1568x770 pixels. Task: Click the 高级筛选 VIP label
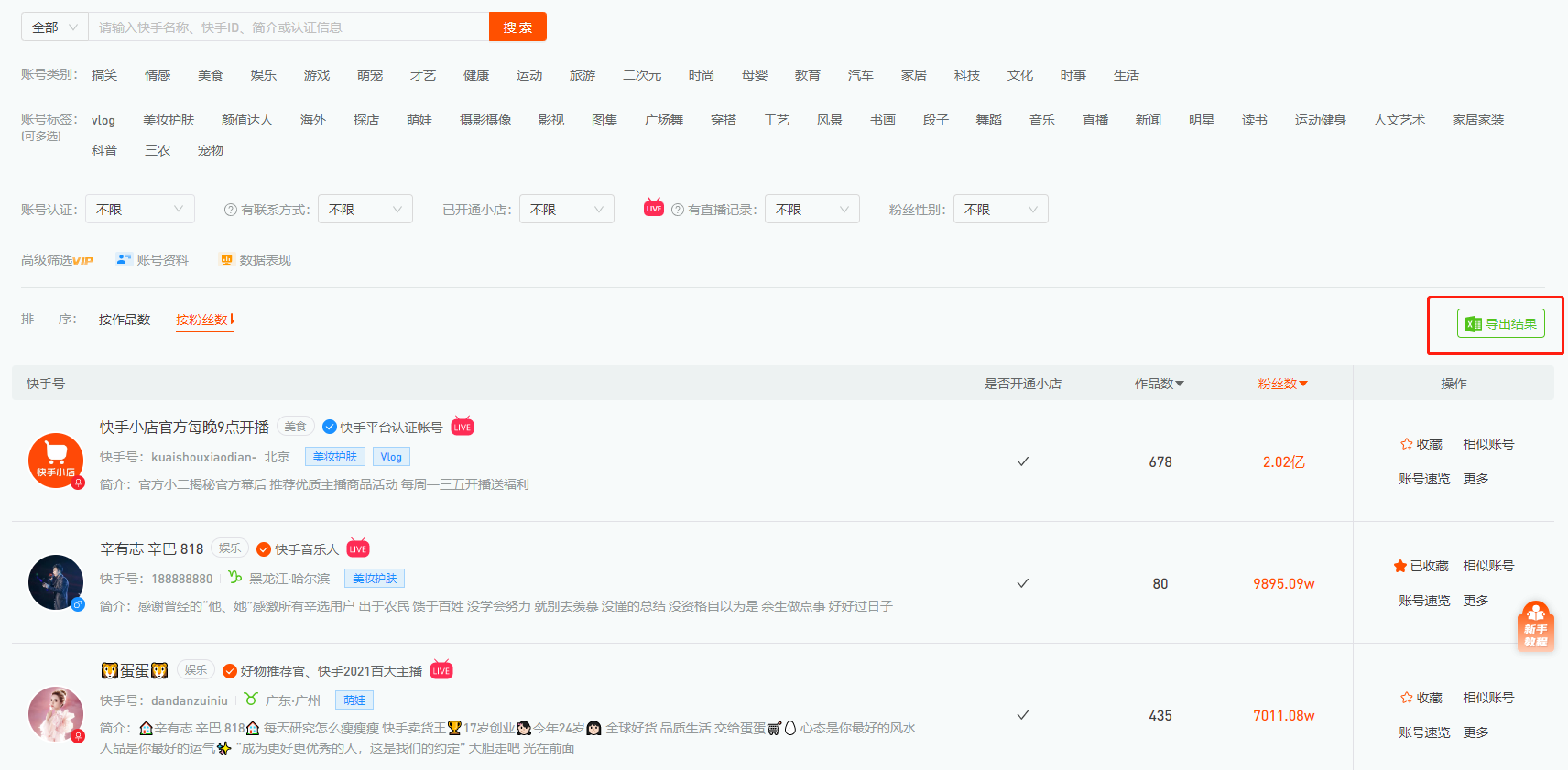point(57,260)
